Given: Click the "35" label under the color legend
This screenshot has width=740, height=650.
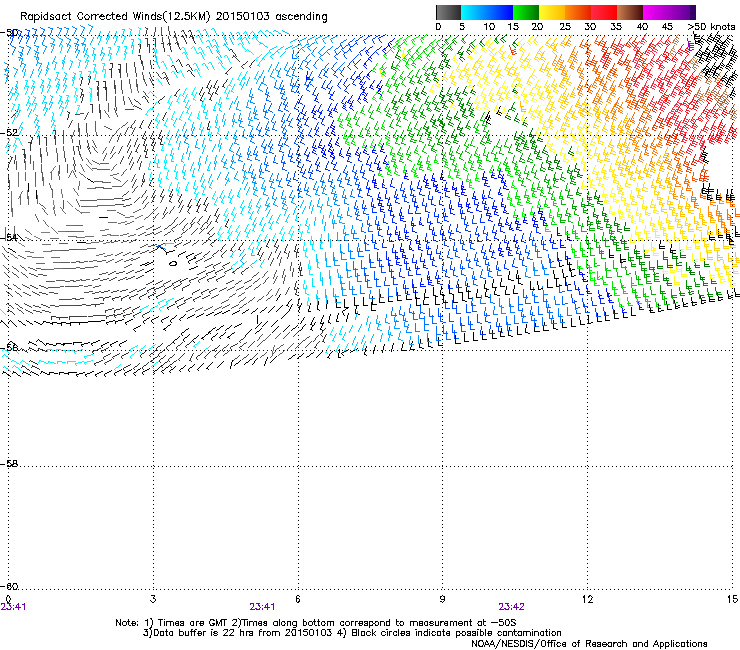Looking at the screenshot, I should coord(616,27).
